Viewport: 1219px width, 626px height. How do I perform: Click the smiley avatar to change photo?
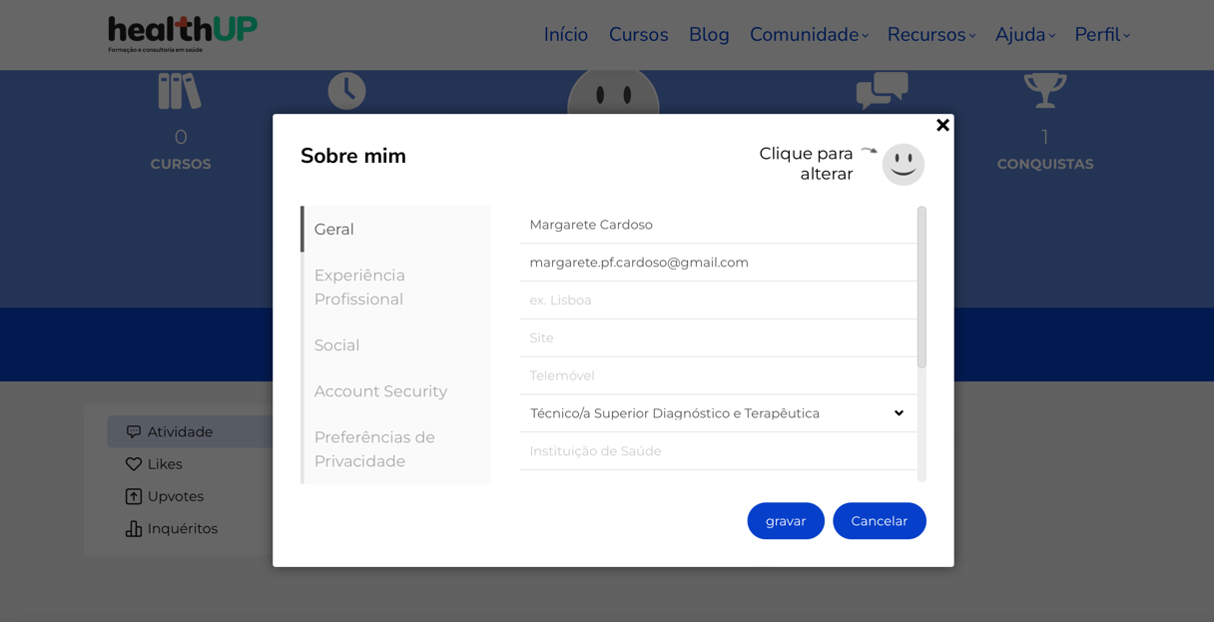[x=906, y=165]
